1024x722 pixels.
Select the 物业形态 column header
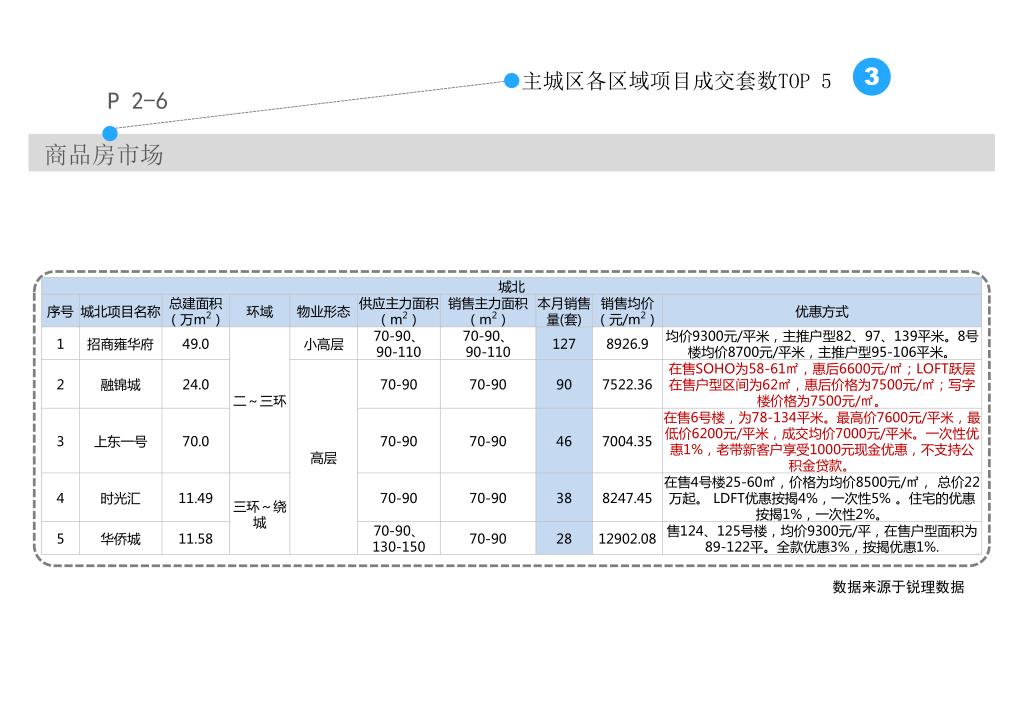click(323, 311)
